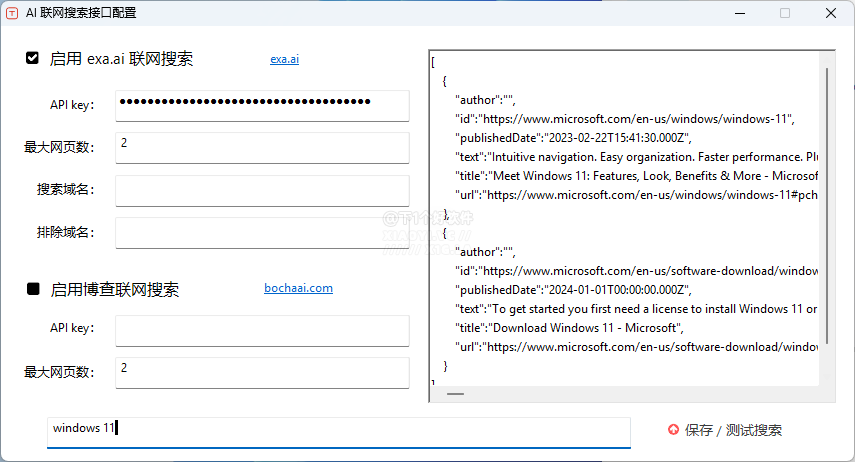The width and height of the screenshot is (855, 462).
Task: Focus the exa.ai API key field
Action: [x=262, y=106]
